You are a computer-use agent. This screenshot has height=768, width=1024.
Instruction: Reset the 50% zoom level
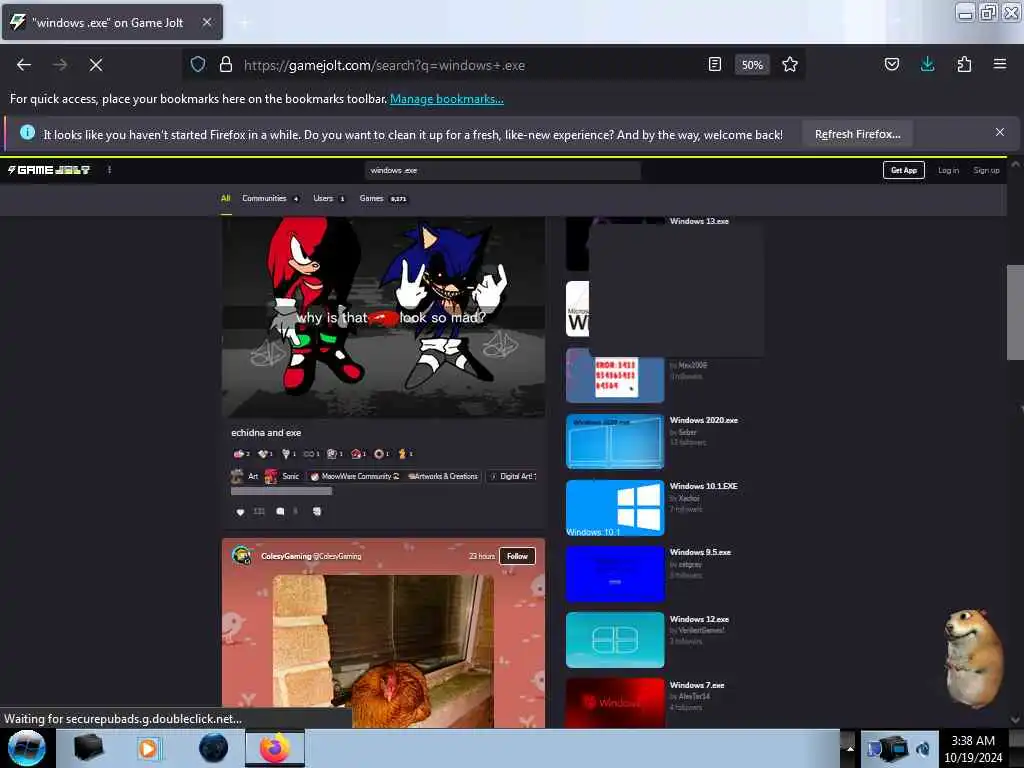coord(752,65)
